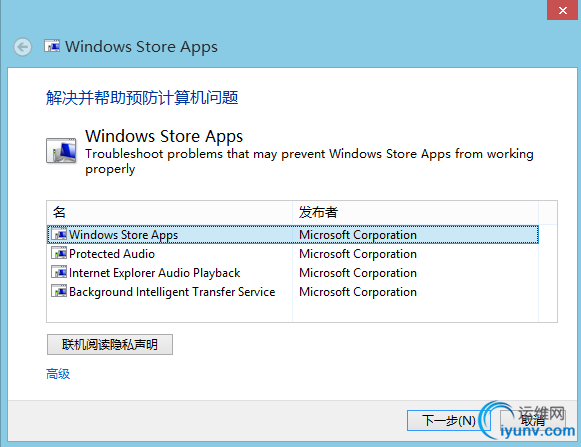Screen dimensions: 581x447
Task: Click the back arrow icon in header
Action: 23,47
